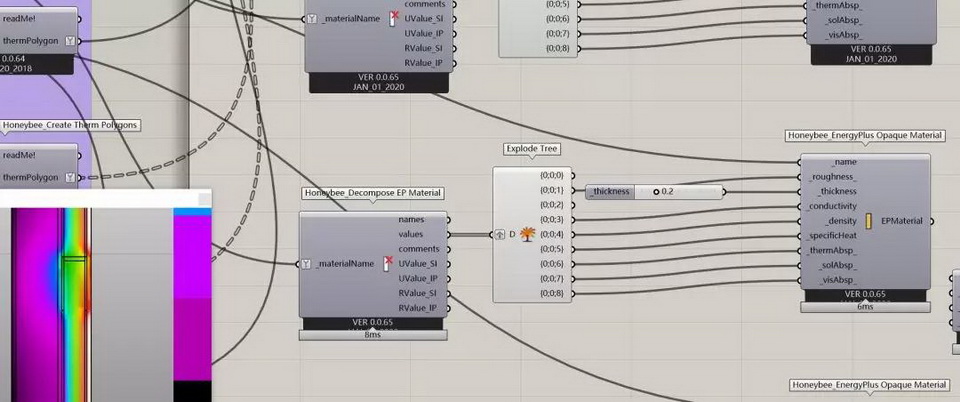Click the Explode Tree component label
The height and width of the screenshot is (402, 960).
click(532, 149)
